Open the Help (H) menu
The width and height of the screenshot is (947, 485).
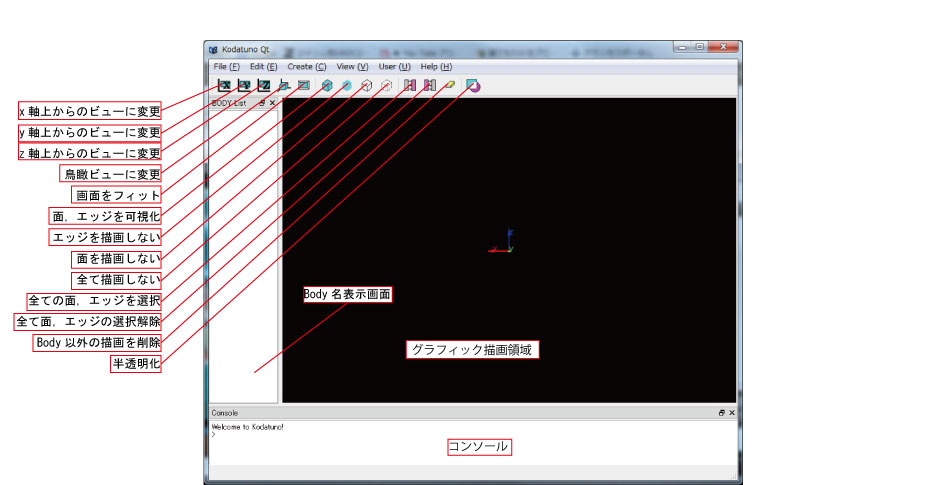click(436, 66)
